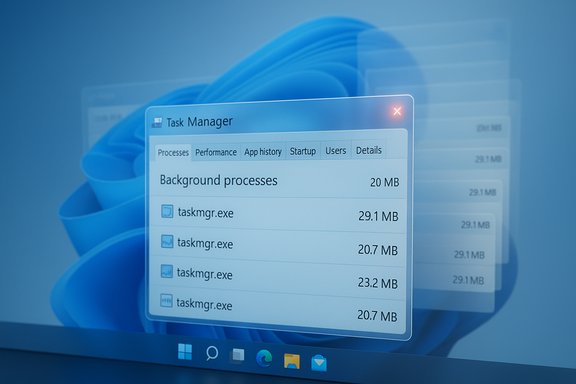
Task: Select taskmgr.exe name in 23.2 MB row
Action: point(205,274)
